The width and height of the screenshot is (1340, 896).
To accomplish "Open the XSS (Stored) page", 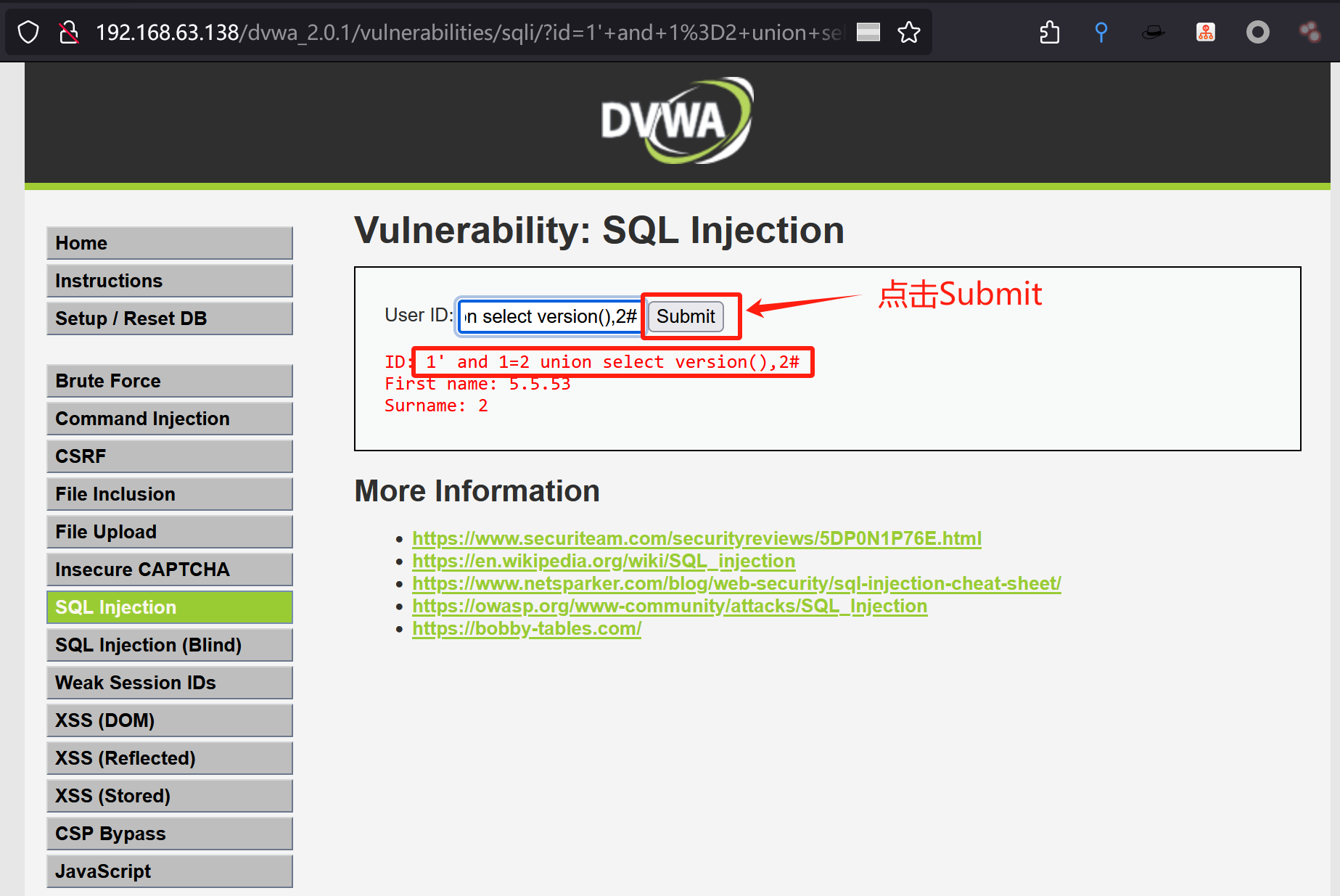I will (x=170, y=796).
